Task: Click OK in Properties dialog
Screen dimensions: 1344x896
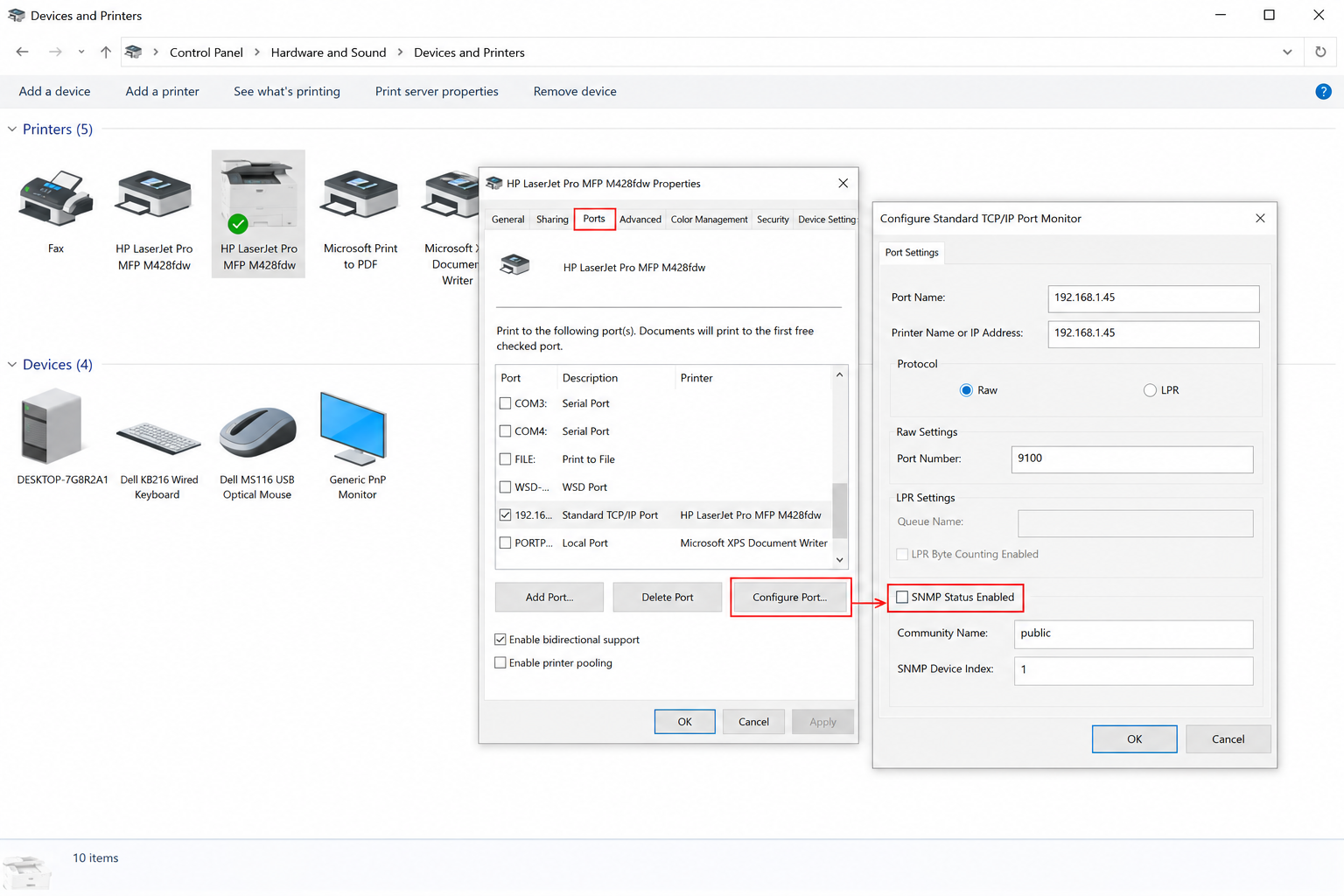Action: tap(685, 722)
